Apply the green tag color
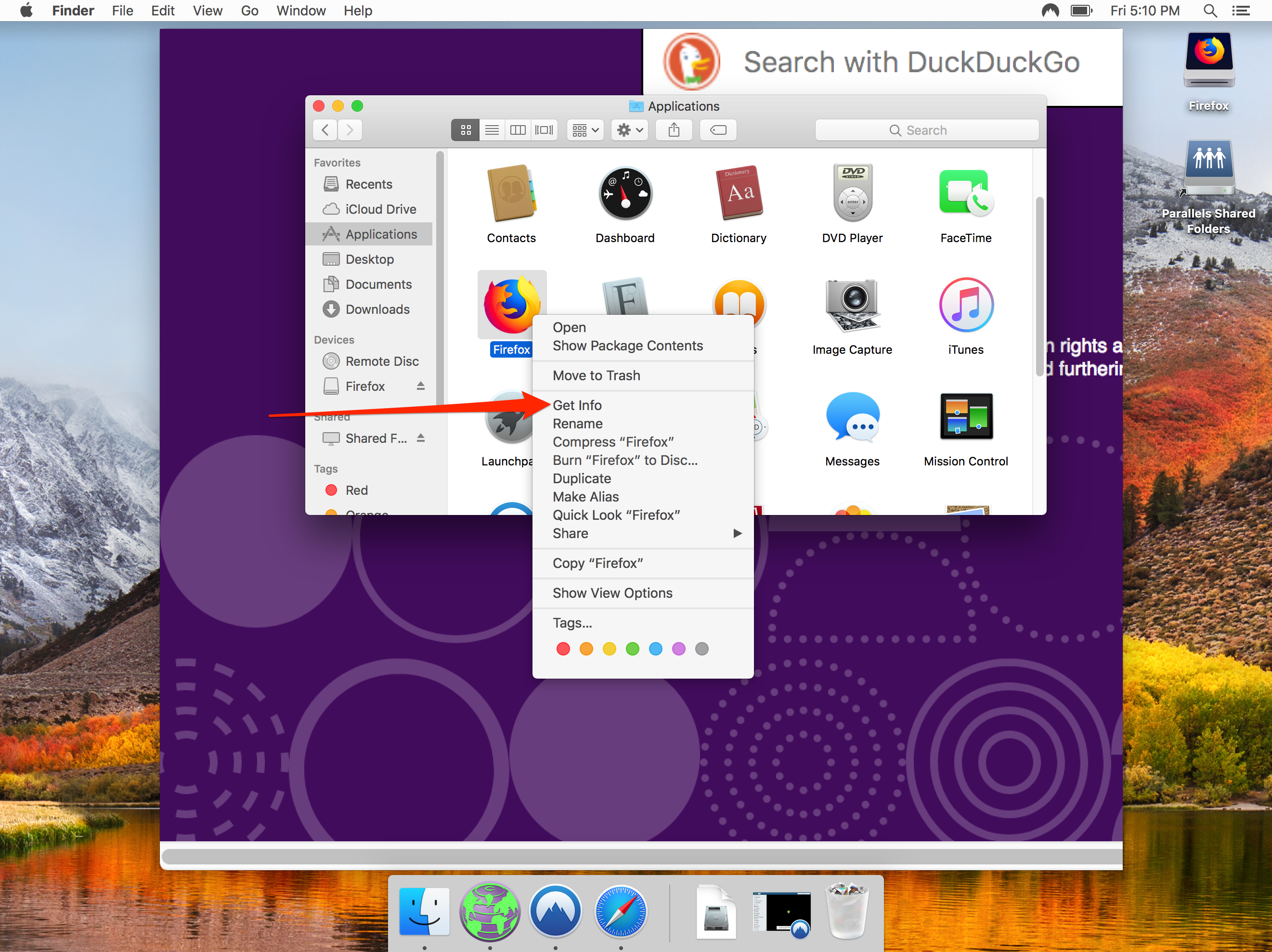The height and width of the screenshot is (952, 1272). coord(632,649)
